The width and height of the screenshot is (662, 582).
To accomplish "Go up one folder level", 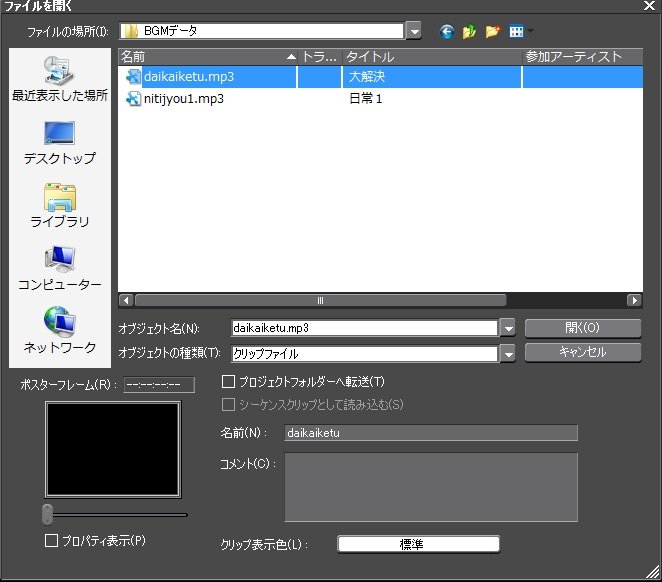I will pyautogui.click(x=469, y=31).
